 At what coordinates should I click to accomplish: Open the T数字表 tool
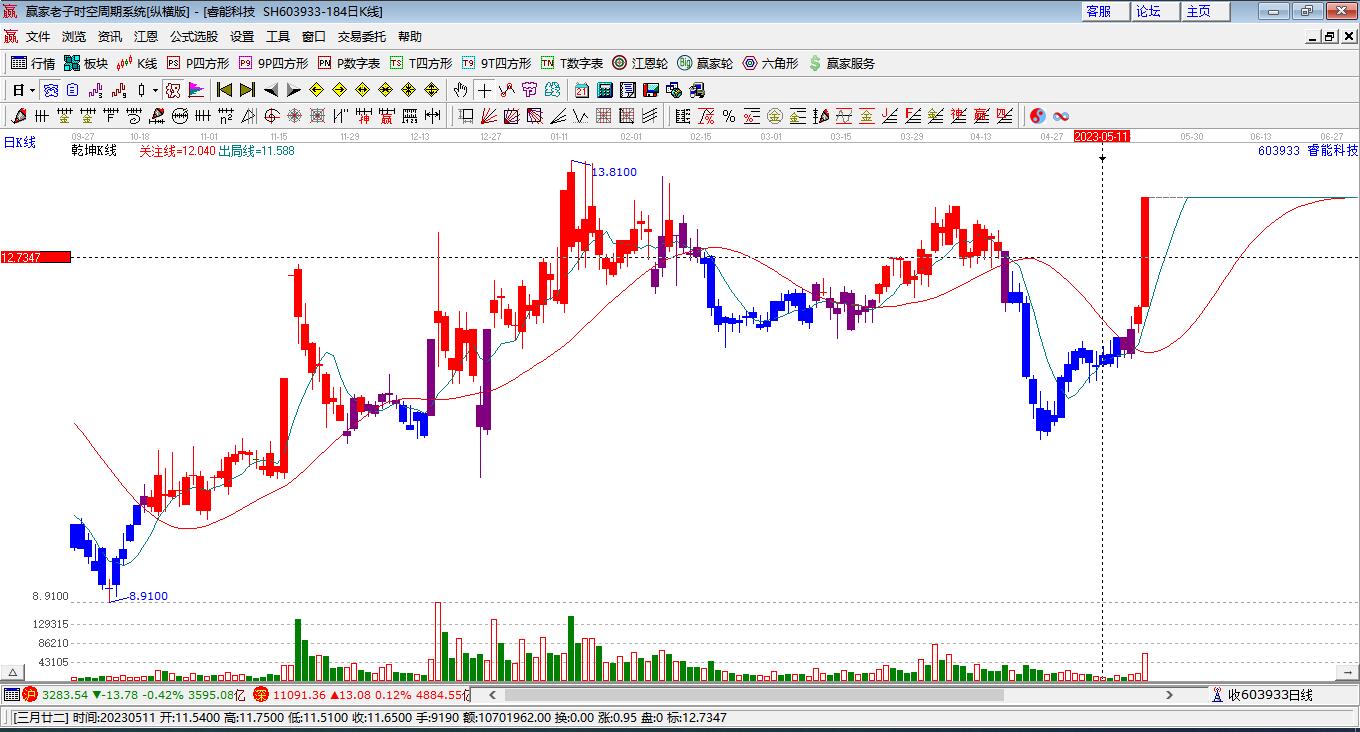572,63
